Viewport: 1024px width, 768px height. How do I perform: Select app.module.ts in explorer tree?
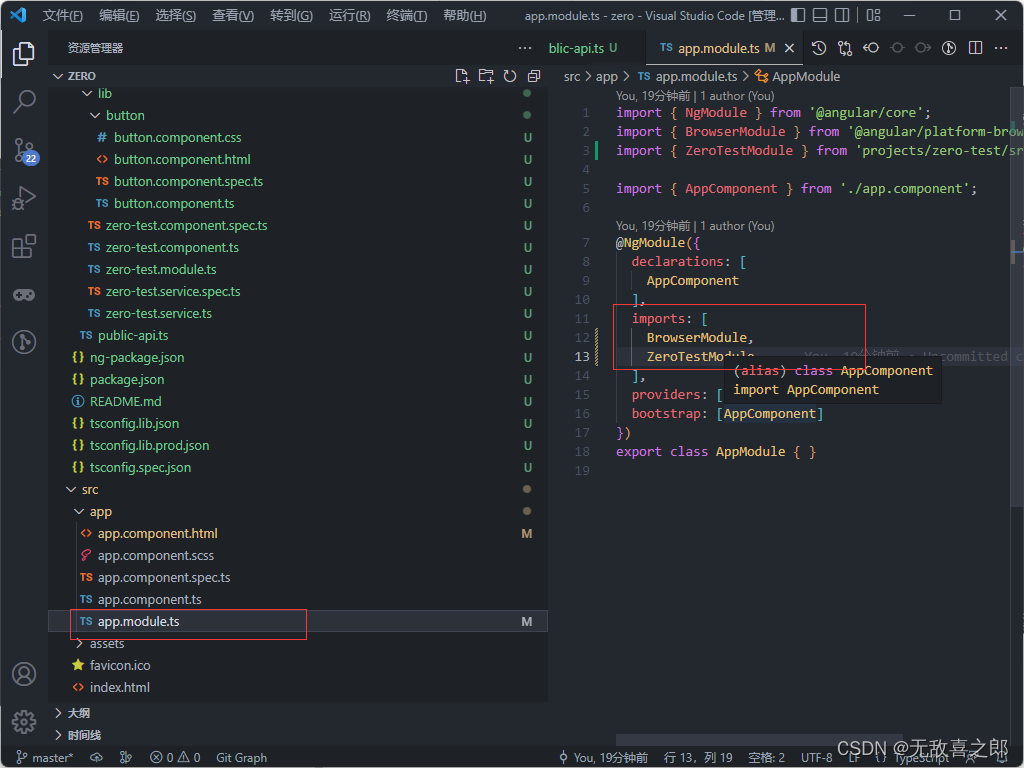pyautogui.click(x=298, y=622)
